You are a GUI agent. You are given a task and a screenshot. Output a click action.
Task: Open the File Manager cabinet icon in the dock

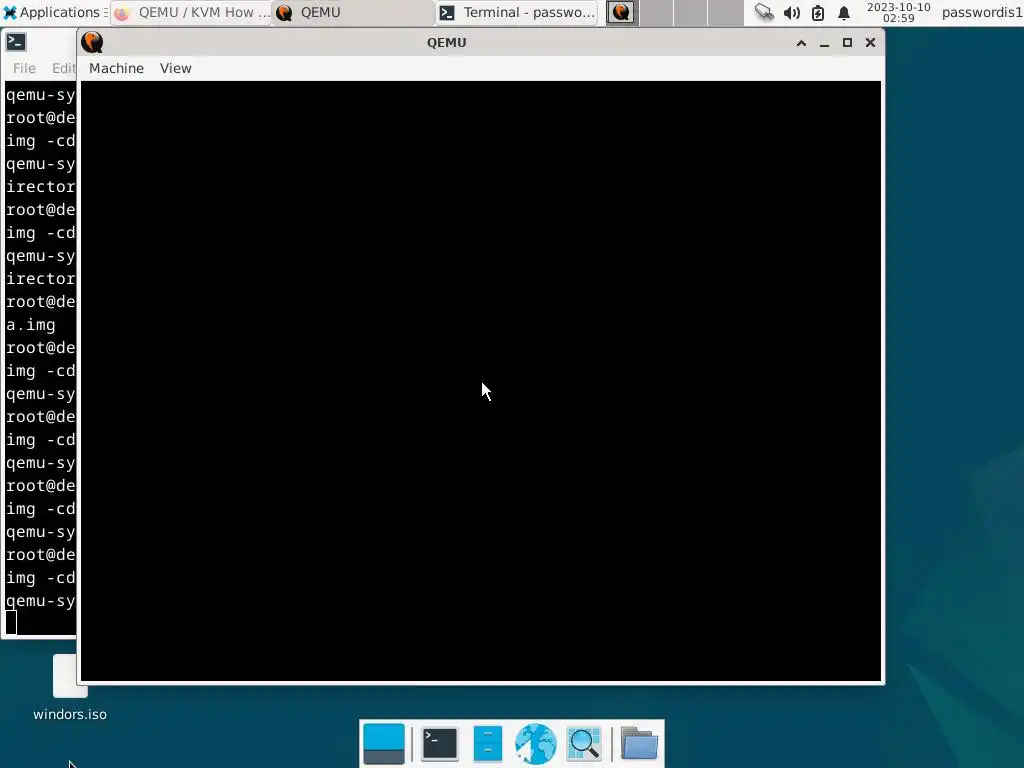click(x=487, y=744)
